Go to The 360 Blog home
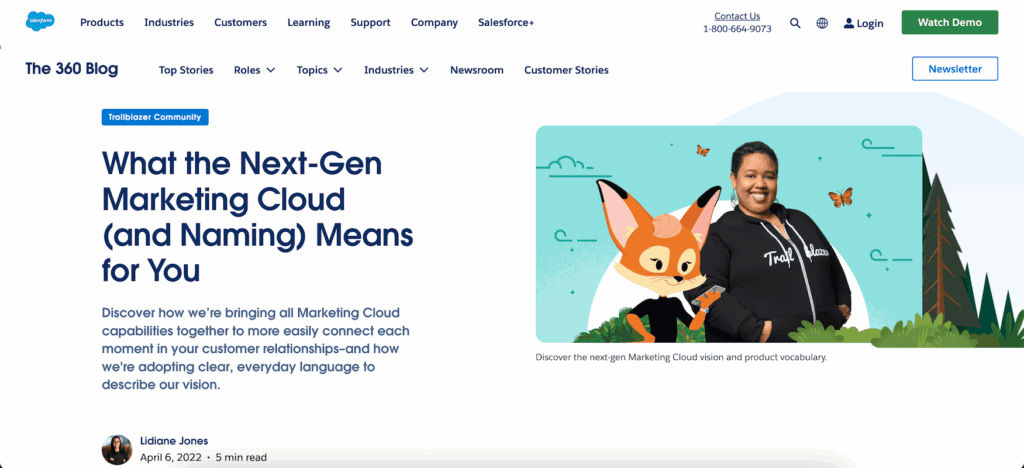 click(x=72, y=69)
